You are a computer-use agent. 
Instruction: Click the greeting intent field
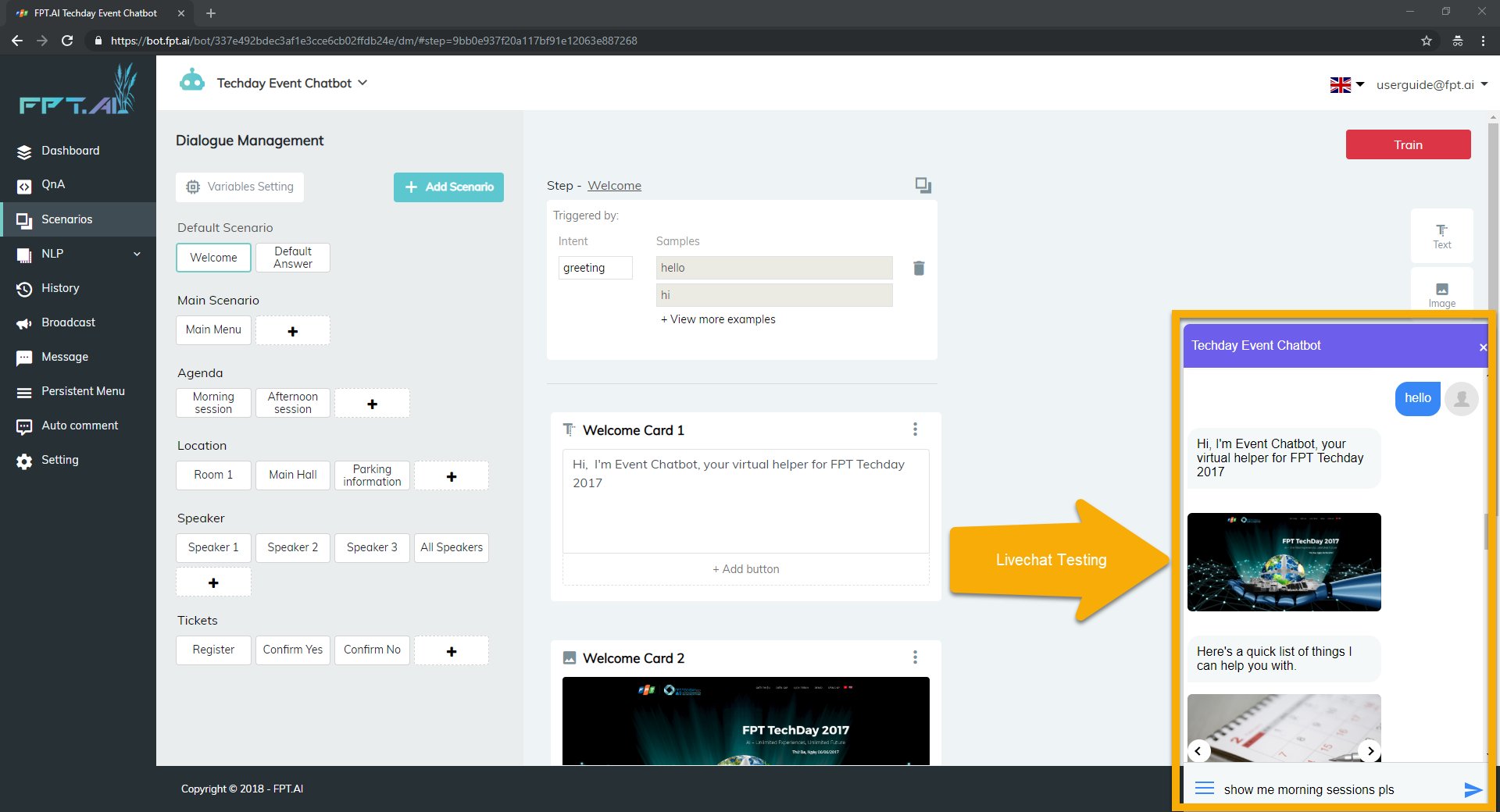(595, 268)
